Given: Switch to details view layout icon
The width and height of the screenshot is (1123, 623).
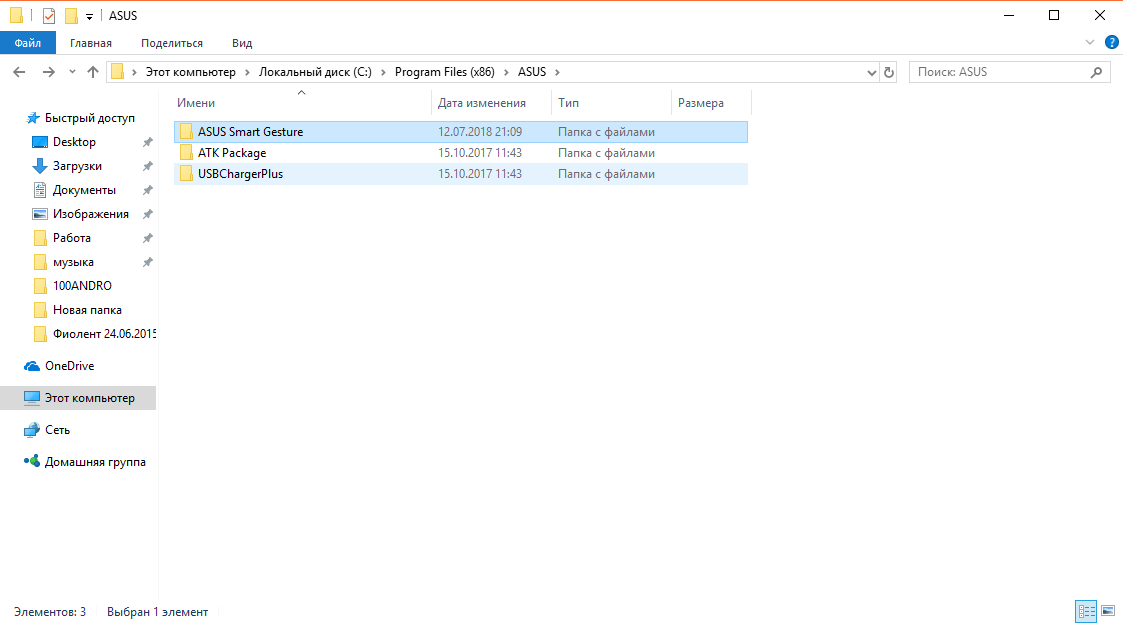Looking at the screenshot, I should [x=1086, y=611].
